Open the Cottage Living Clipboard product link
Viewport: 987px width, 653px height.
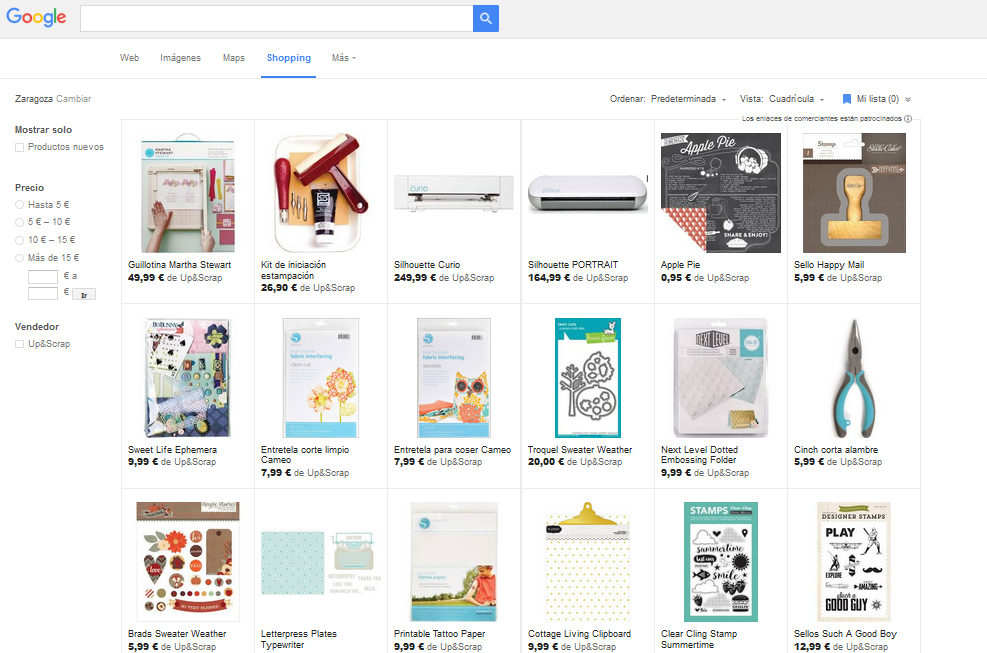[x=579, y=634]
